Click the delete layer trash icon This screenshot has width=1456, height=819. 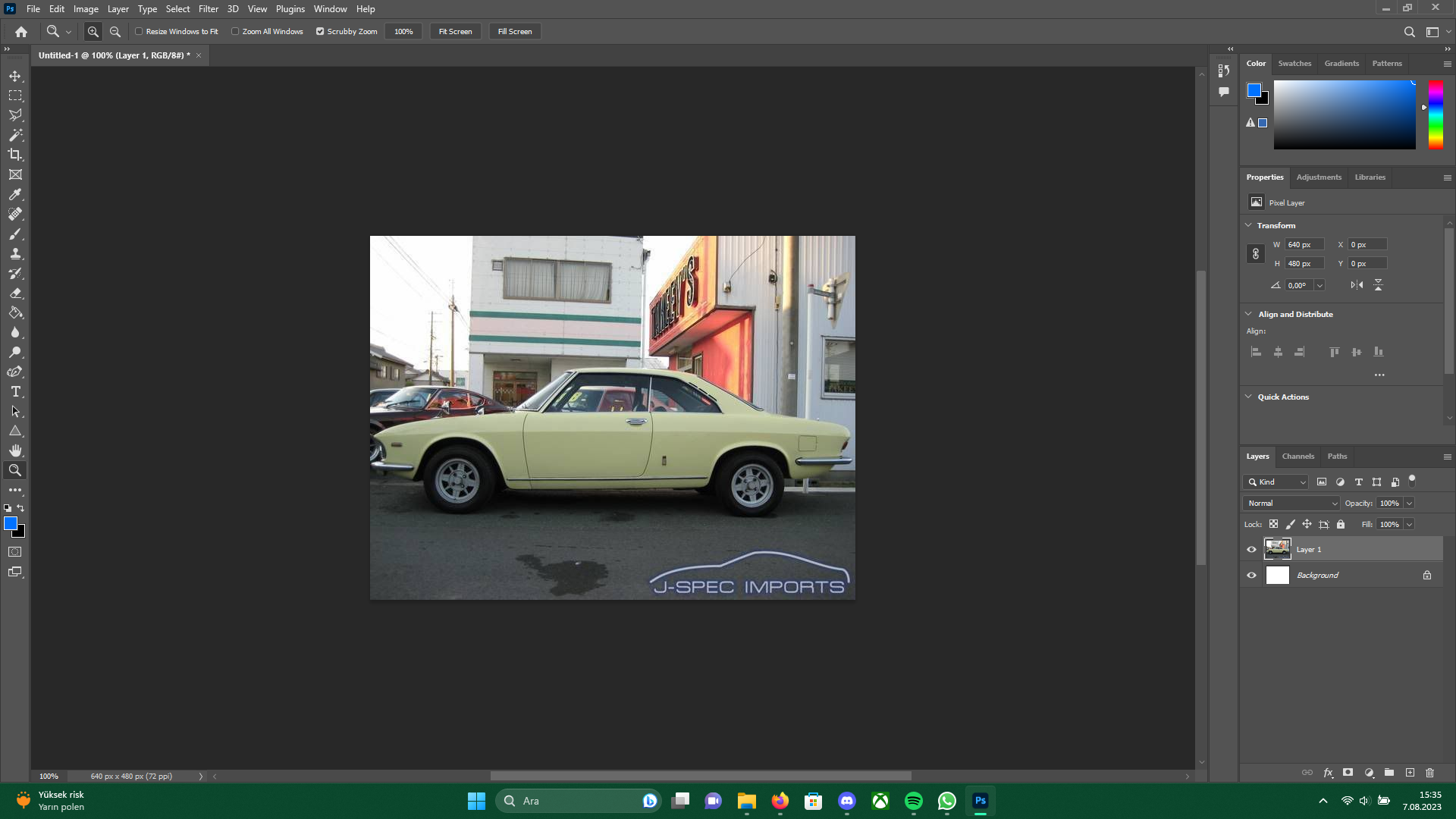[x=1429, y=773]
